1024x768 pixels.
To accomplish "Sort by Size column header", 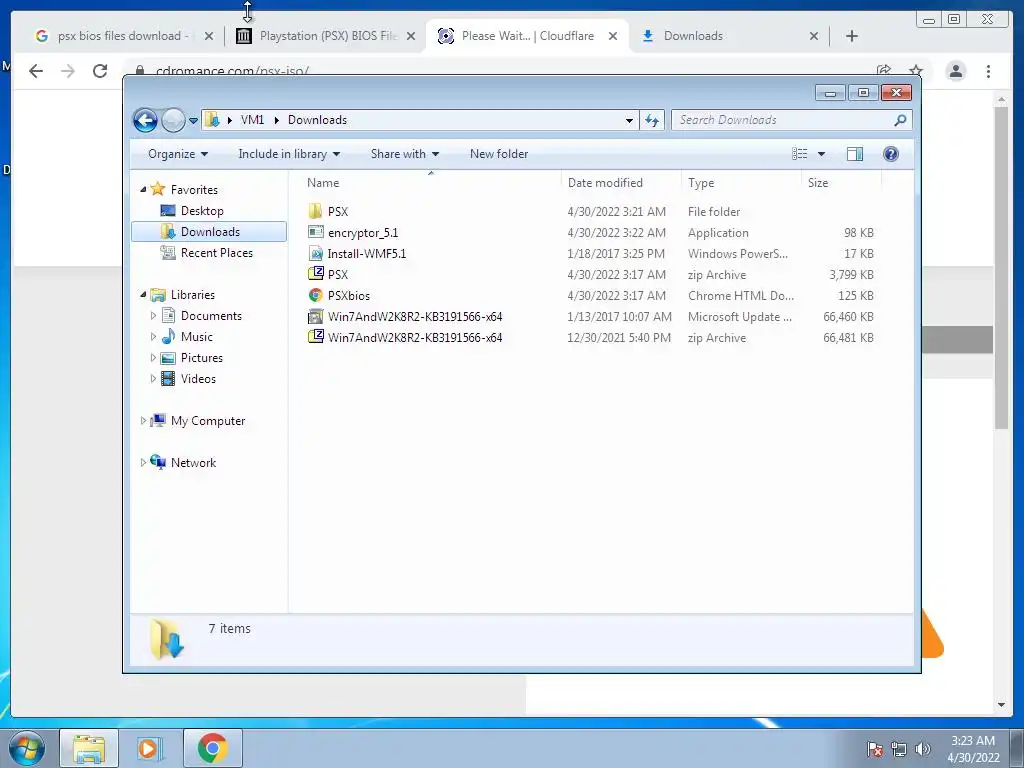I will tap(841, 183).
